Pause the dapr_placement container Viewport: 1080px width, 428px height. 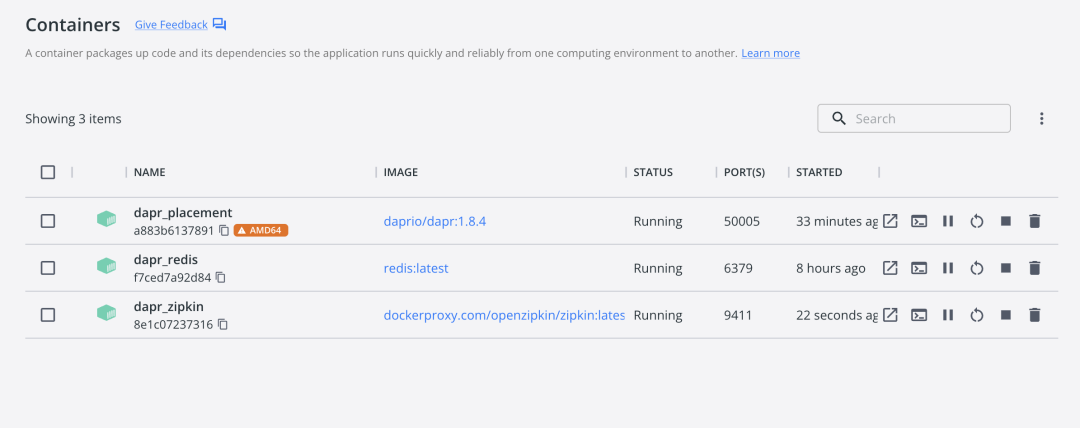pos(948,221)
